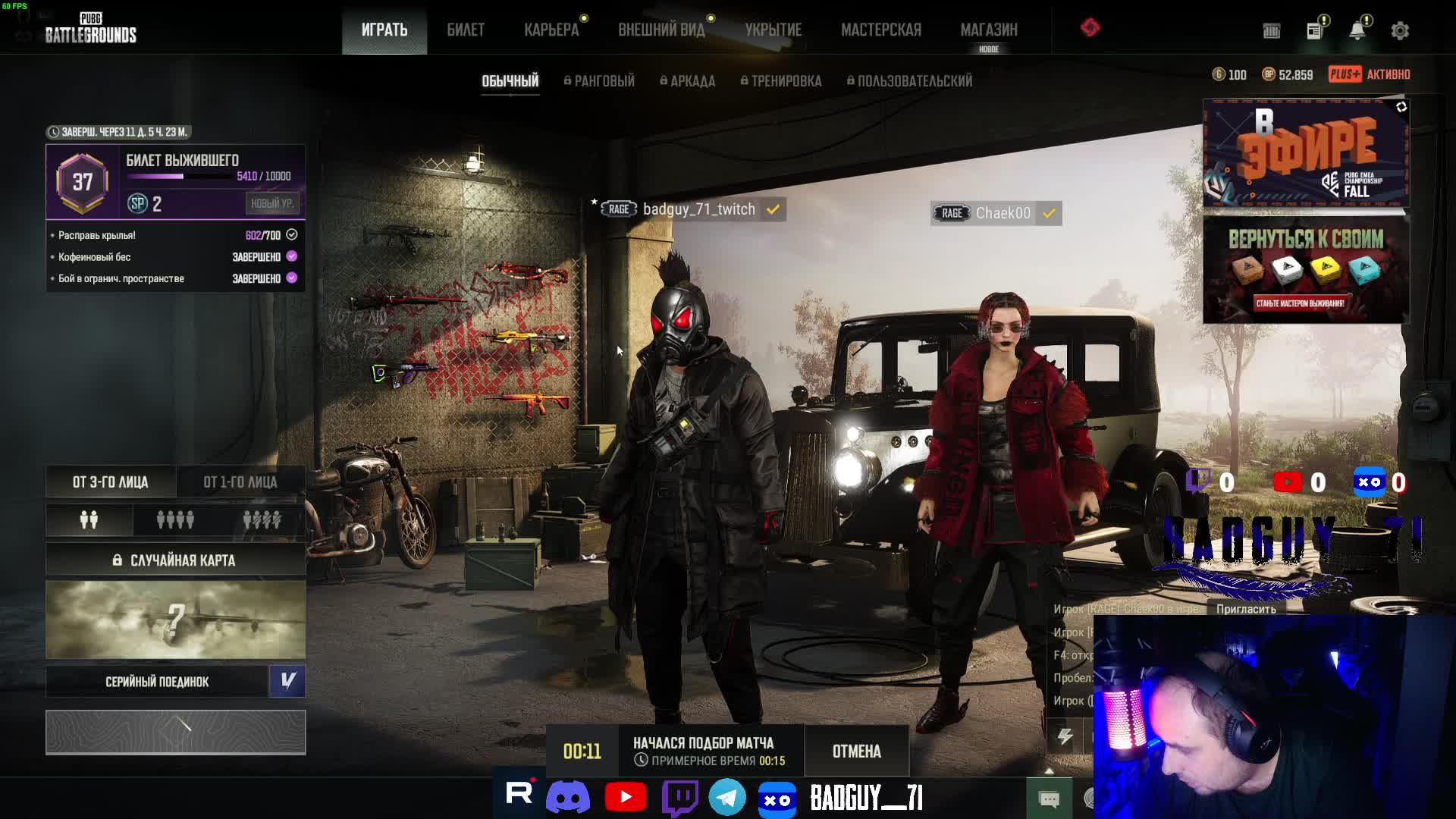Switch to ОТ 1-ГО ЛИЦА perspective

pyautogui.click(x=240, y=482)
